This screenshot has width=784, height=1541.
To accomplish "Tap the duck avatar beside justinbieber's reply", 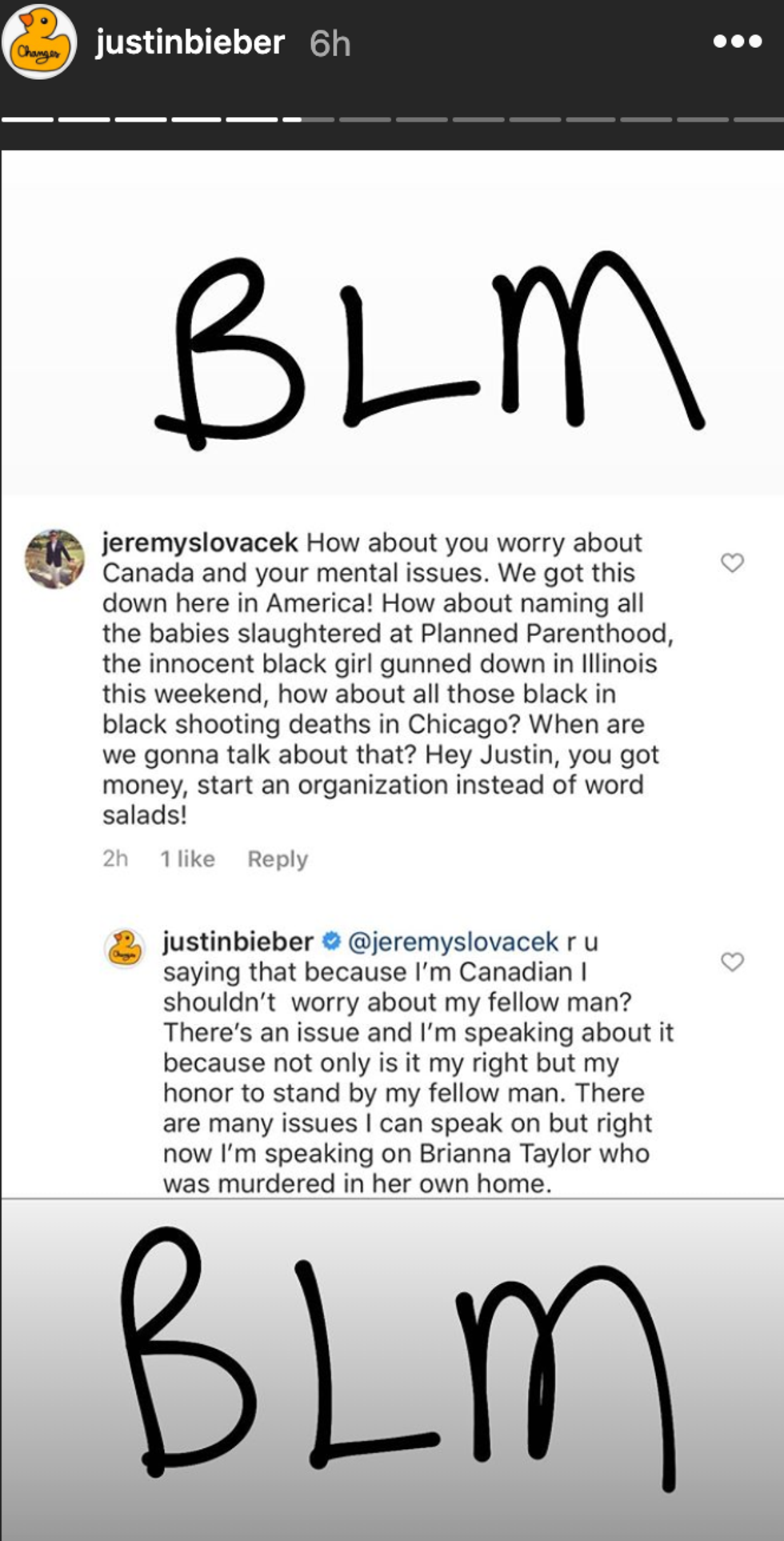I will (x=125, y=948).
